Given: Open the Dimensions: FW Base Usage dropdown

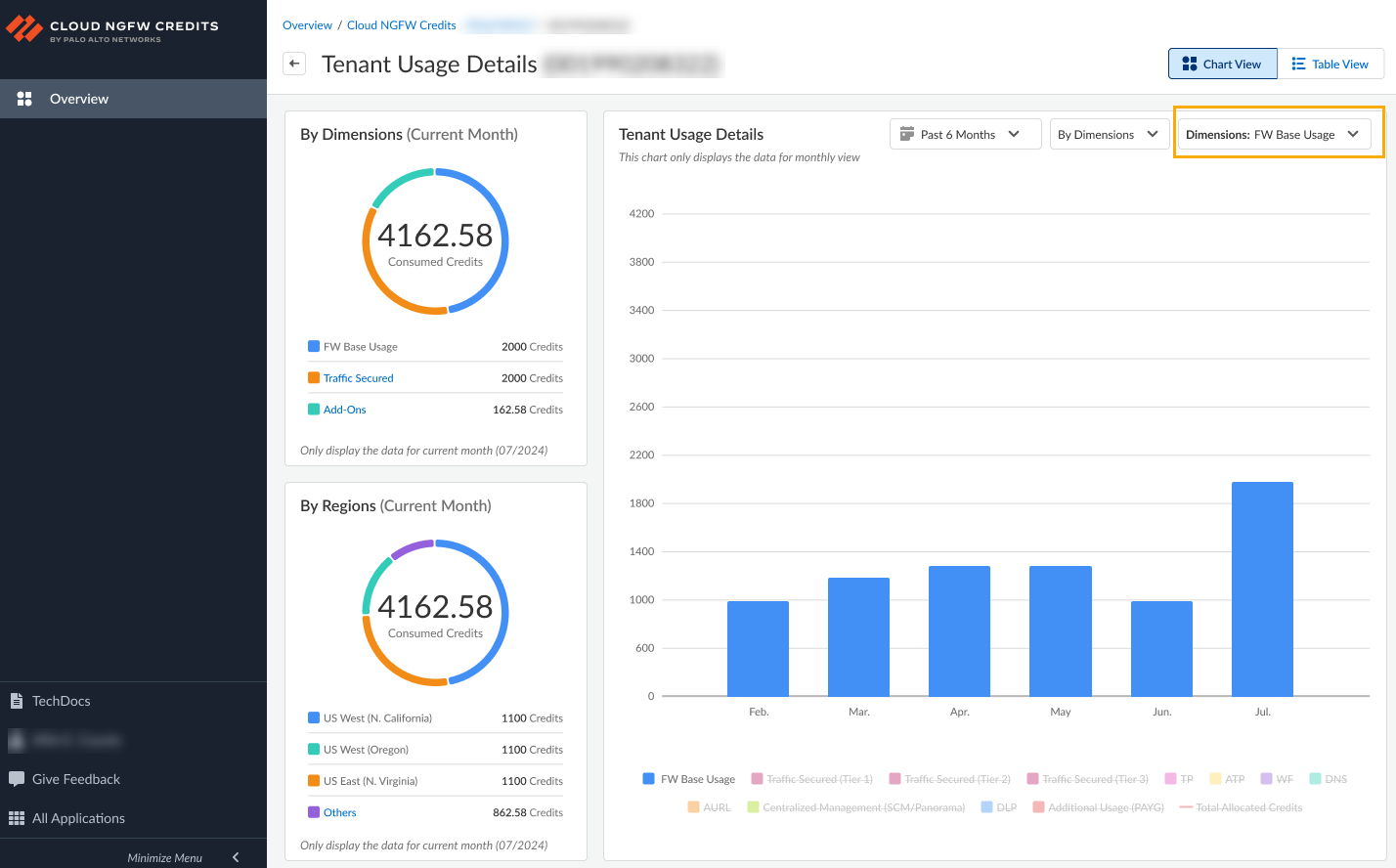Looking at the screenshot, I should click(1272, 134).
